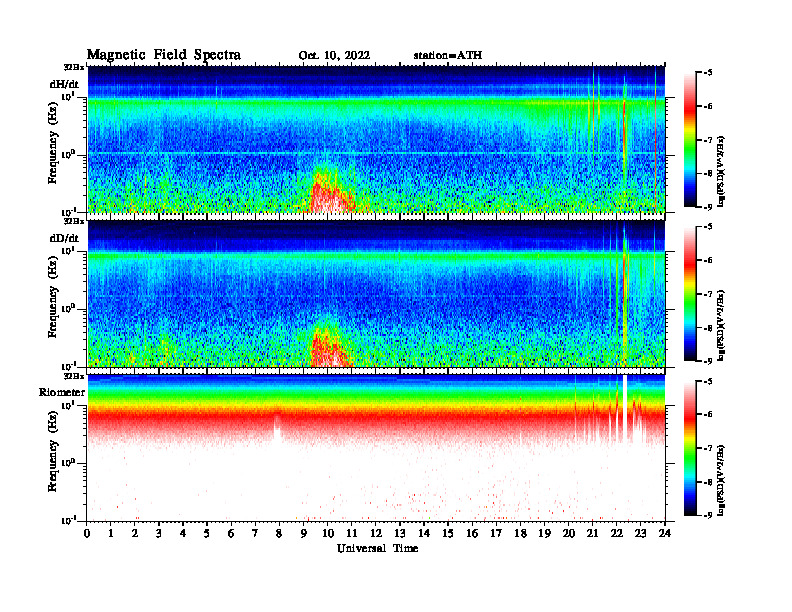
Task: Click the white data gap after 22 UT in Riometer panel
Action: (625, 409)
